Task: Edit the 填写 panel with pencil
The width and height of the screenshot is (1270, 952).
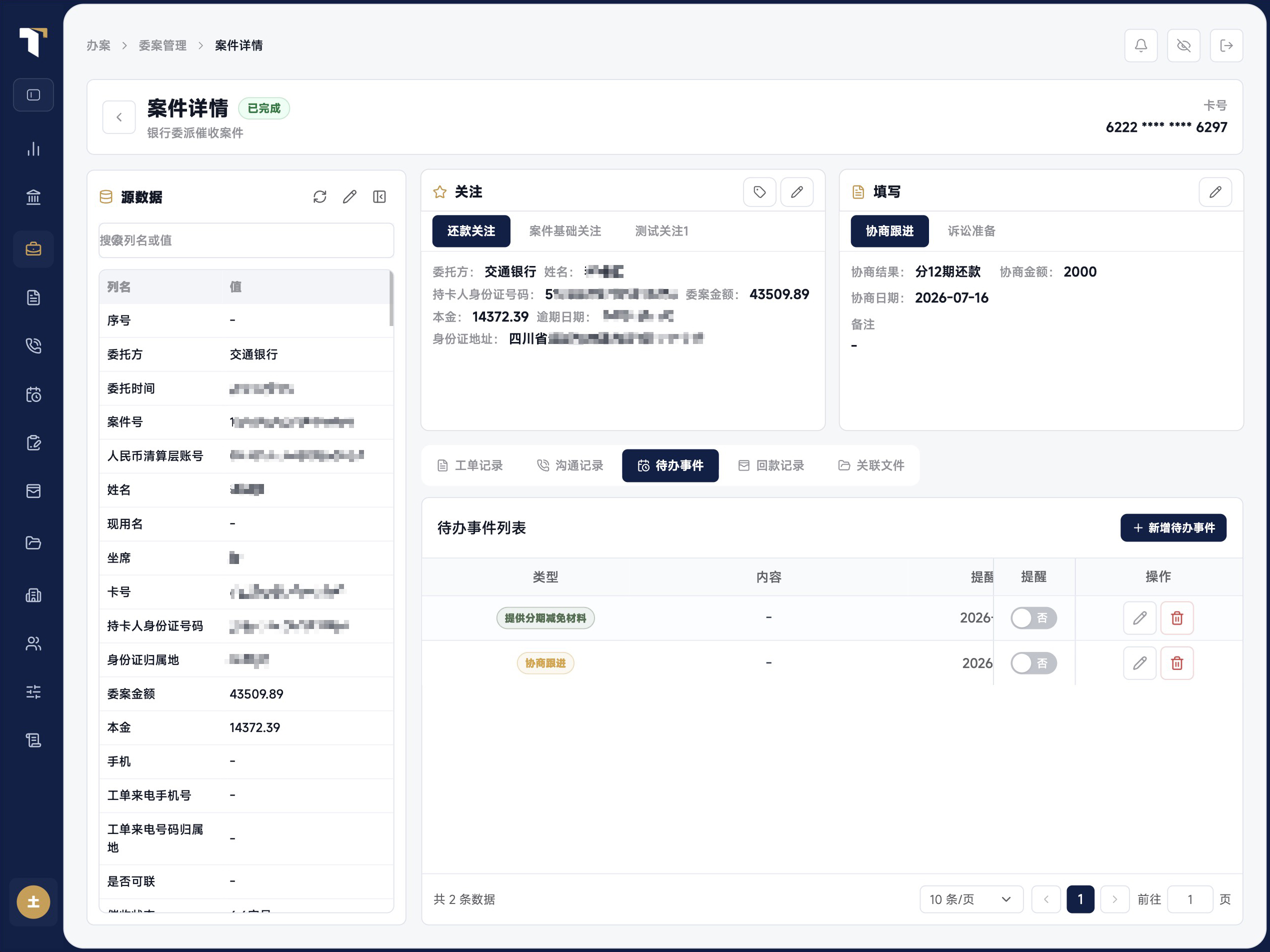Action: click(1215, 192)
